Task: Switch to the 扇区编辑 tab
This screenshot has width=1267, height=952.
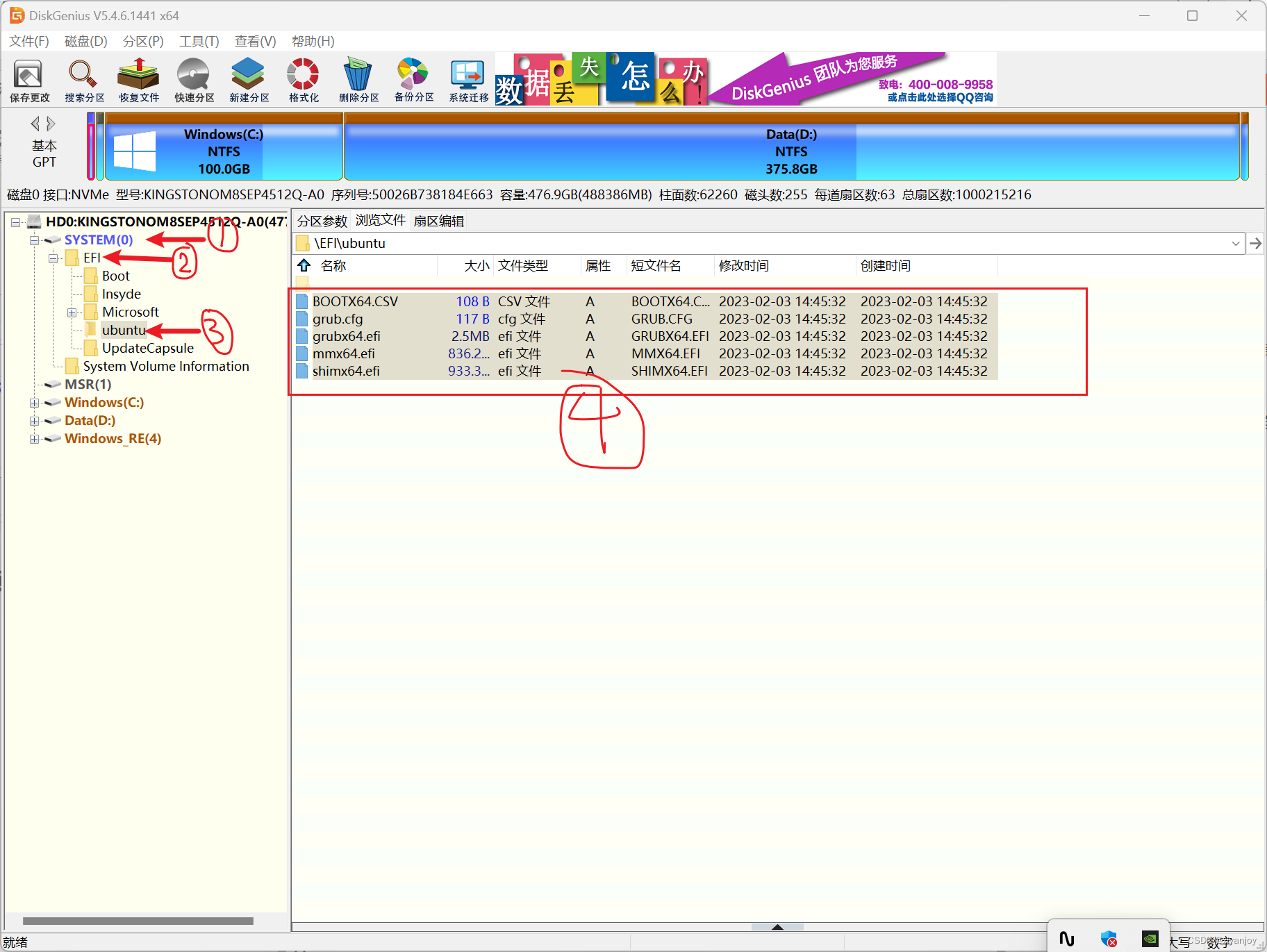Action: coord(439,221)
